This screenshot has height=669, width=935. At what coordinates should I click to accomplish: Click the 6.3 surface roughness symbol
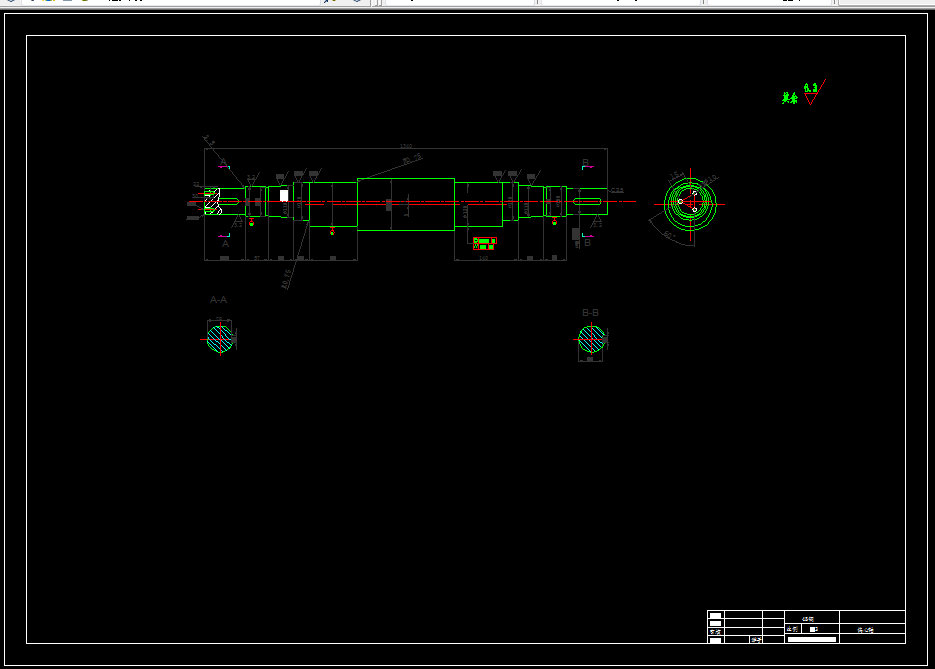(x=813, y=92)
